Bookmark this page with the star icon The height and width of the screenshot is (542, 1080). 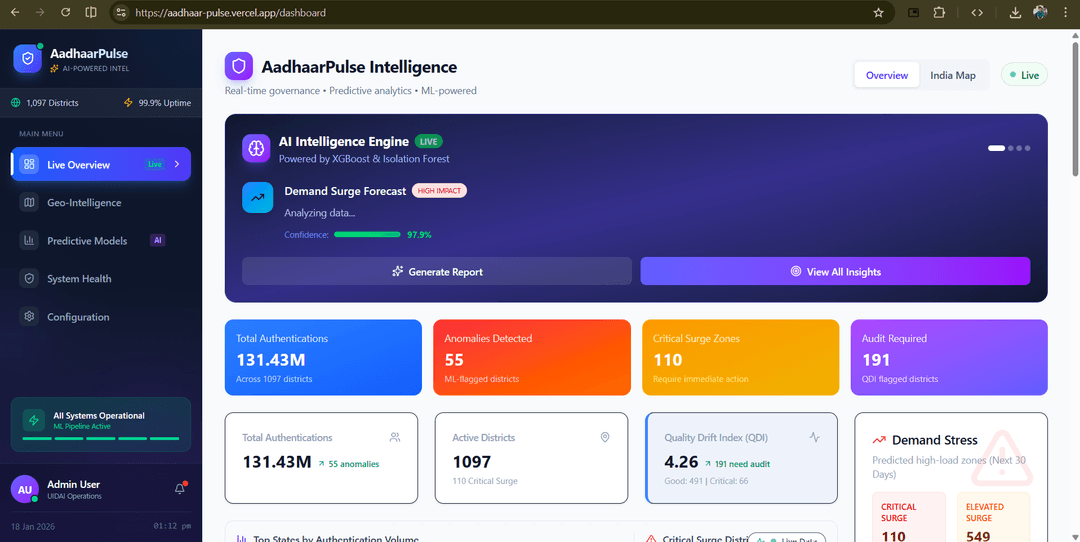point(878,12)
